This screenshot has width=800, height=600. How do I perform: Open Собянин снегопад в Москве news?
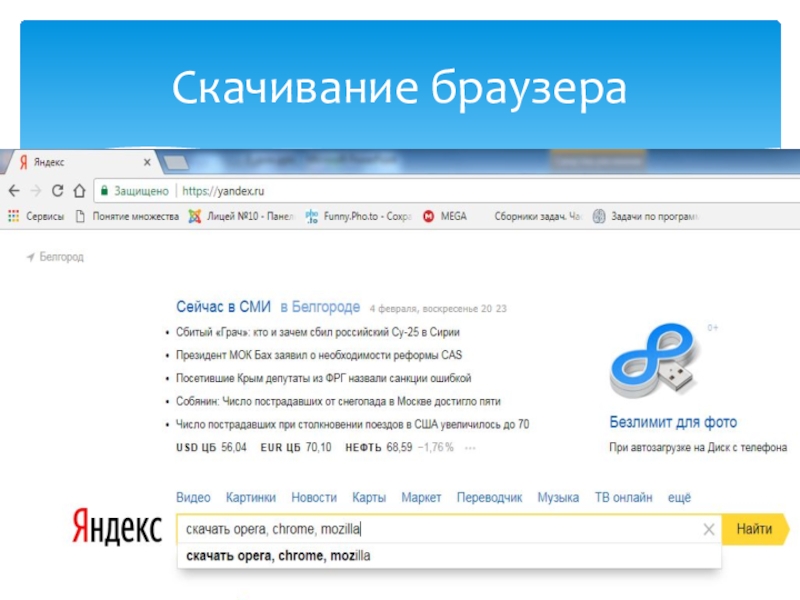tap(338, 402)
